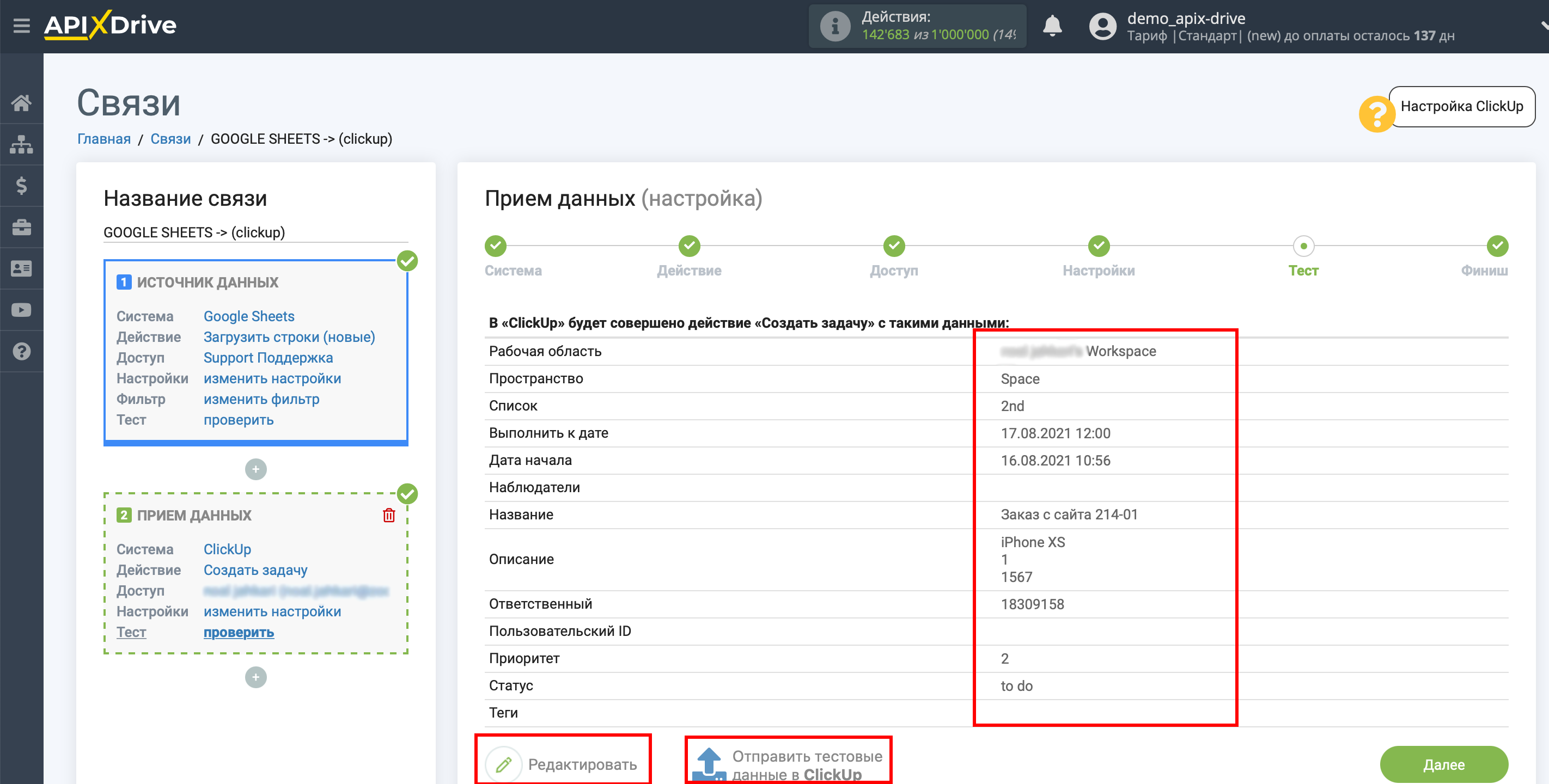Click изменить фильтр link
Screen dimensions: 1549x784
click(x=261, y=399)
